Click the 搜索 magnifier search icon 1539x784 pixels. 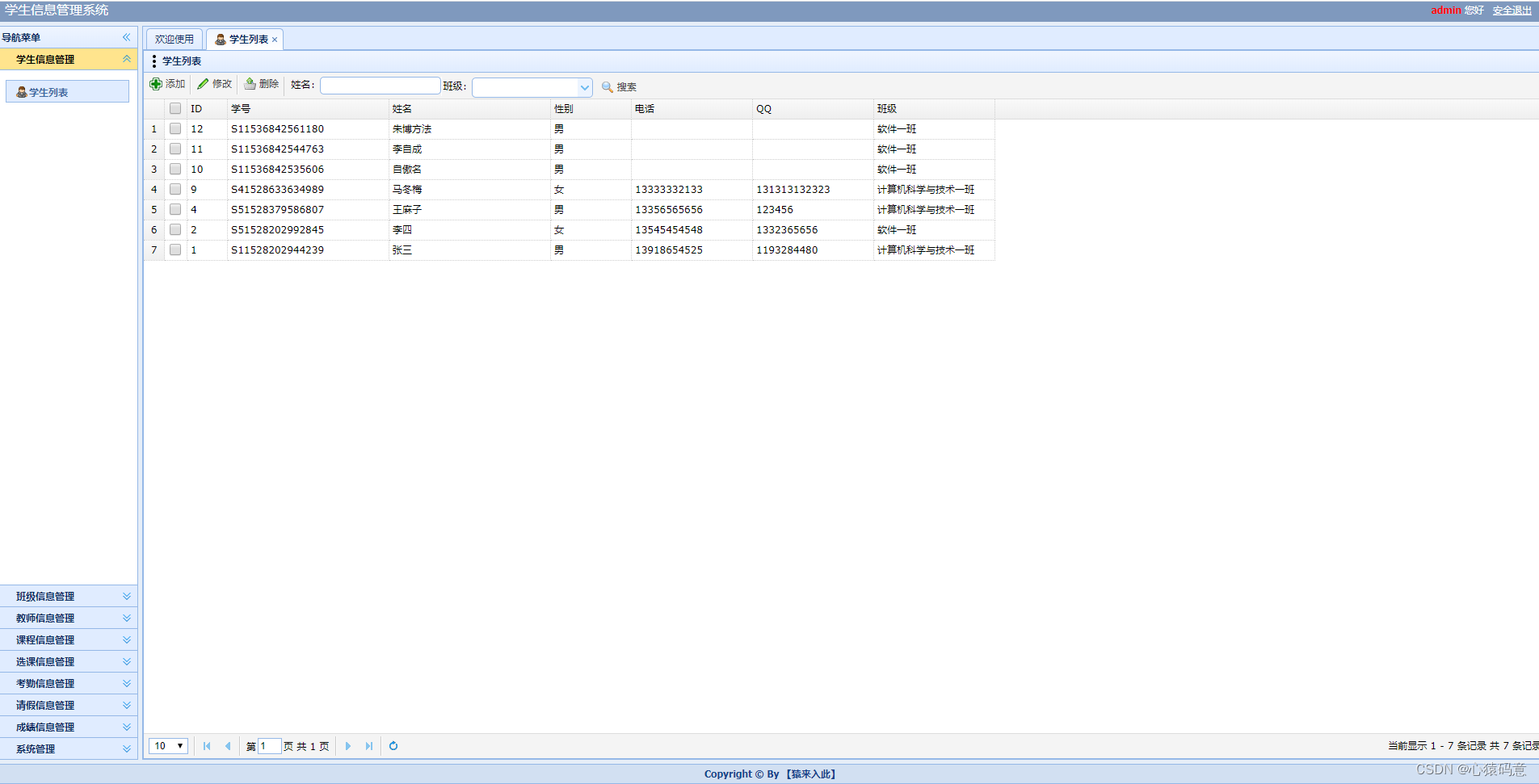pos(608,87)
